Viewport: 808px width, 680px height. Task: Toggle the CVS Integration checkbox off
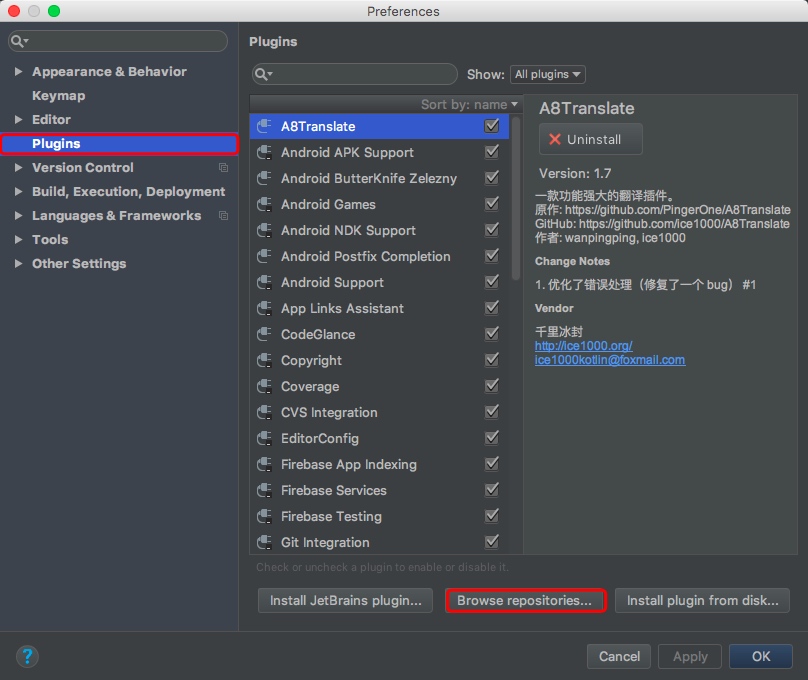point(492,412)
